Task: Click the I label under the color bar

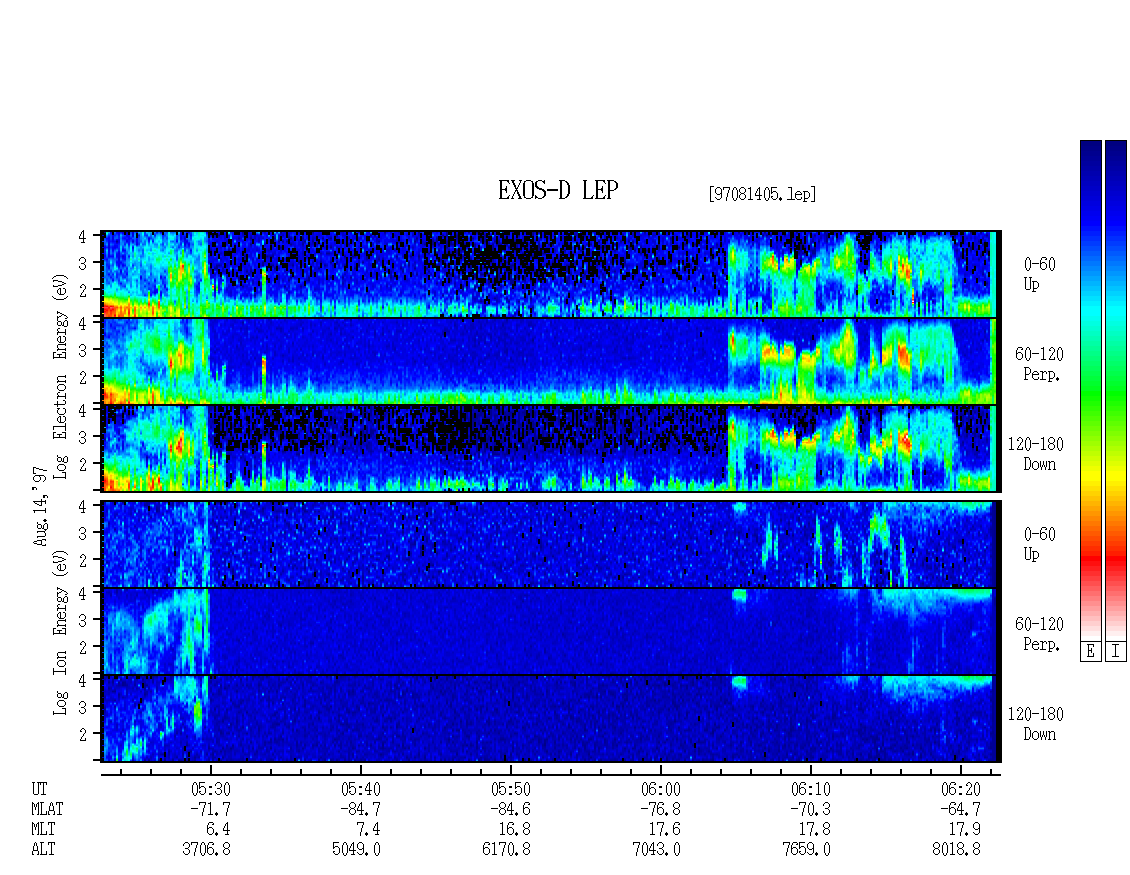Action: coord(1116,652)
